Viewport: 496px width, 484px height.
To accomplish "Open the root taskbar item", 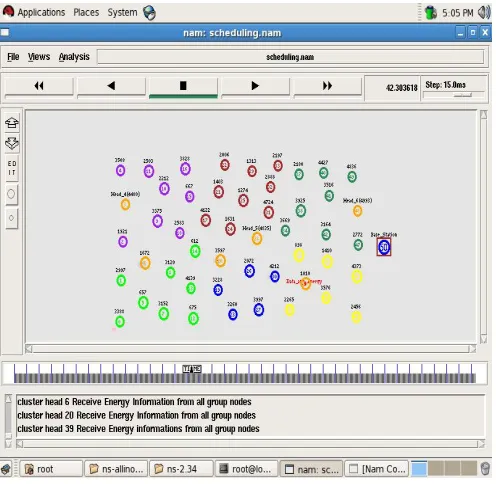I will click(x=51, y=469).
